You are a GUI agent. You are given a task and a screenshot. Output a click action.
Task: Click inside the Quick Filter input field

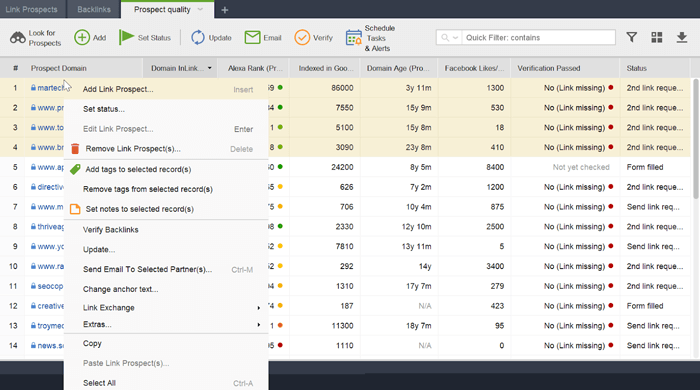pos(539,37)
